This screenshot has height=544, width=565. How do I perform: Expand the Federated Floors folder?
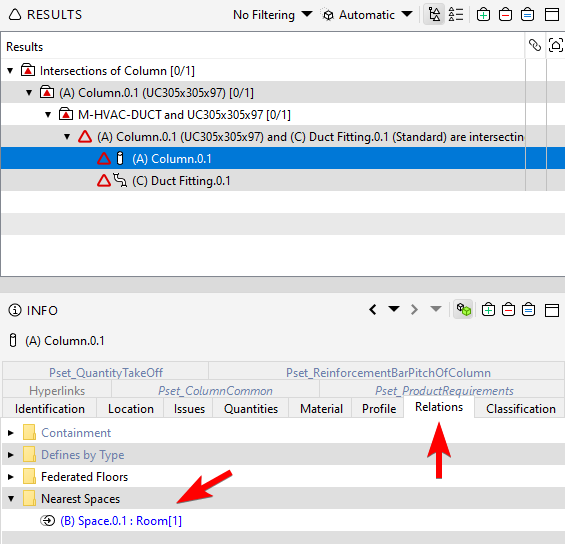pos(10,477)
